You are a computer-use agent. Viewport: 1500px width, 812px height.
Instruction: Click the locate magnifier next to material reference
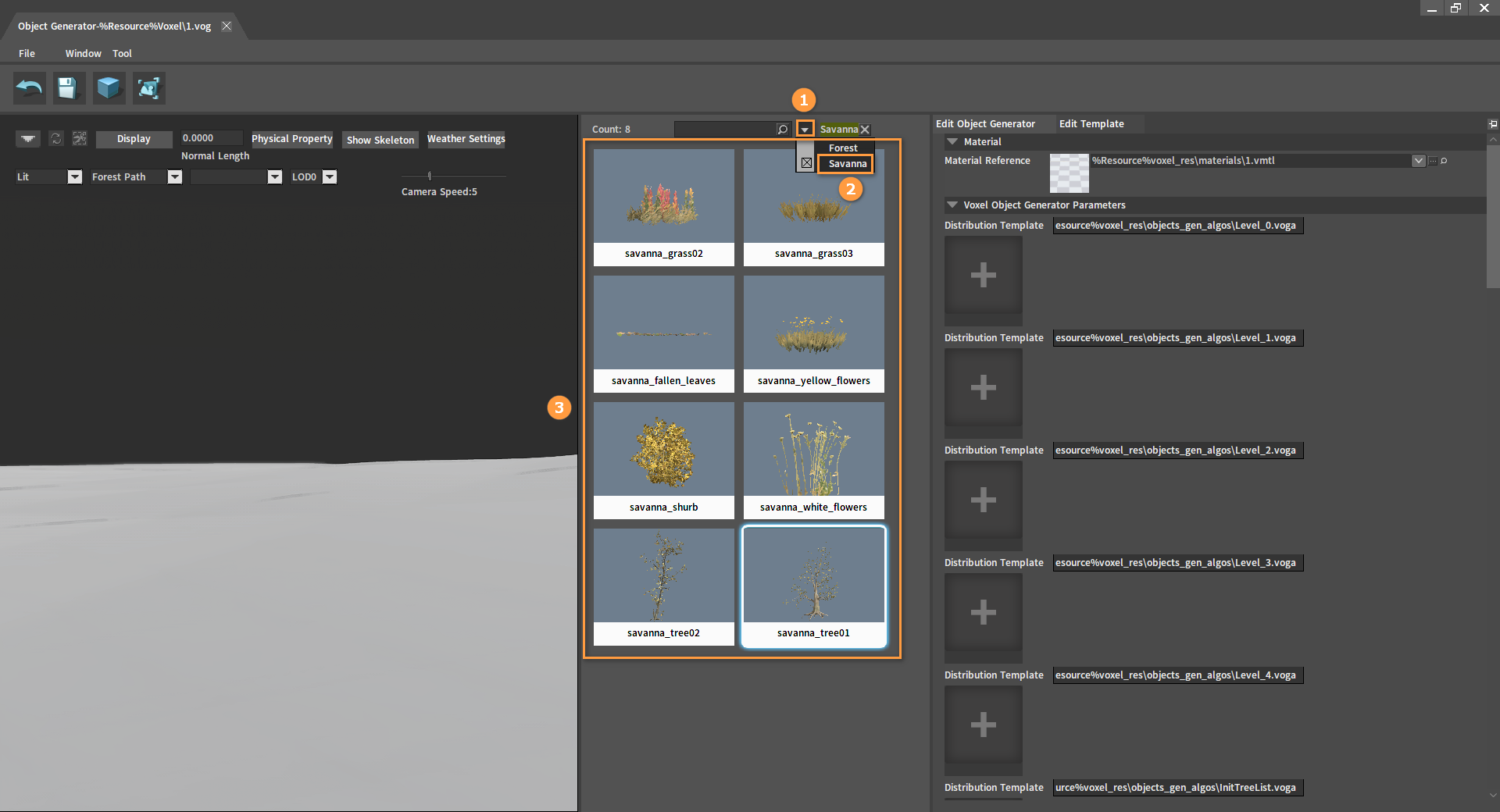point(1444,161)
